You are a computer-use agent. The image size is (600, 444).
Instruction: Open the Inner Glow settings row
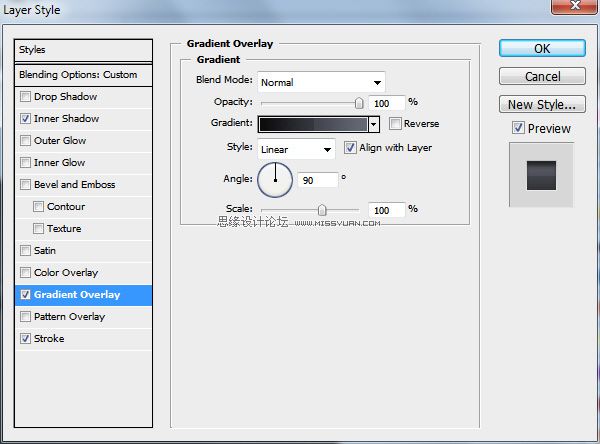[x=83, y=163]
